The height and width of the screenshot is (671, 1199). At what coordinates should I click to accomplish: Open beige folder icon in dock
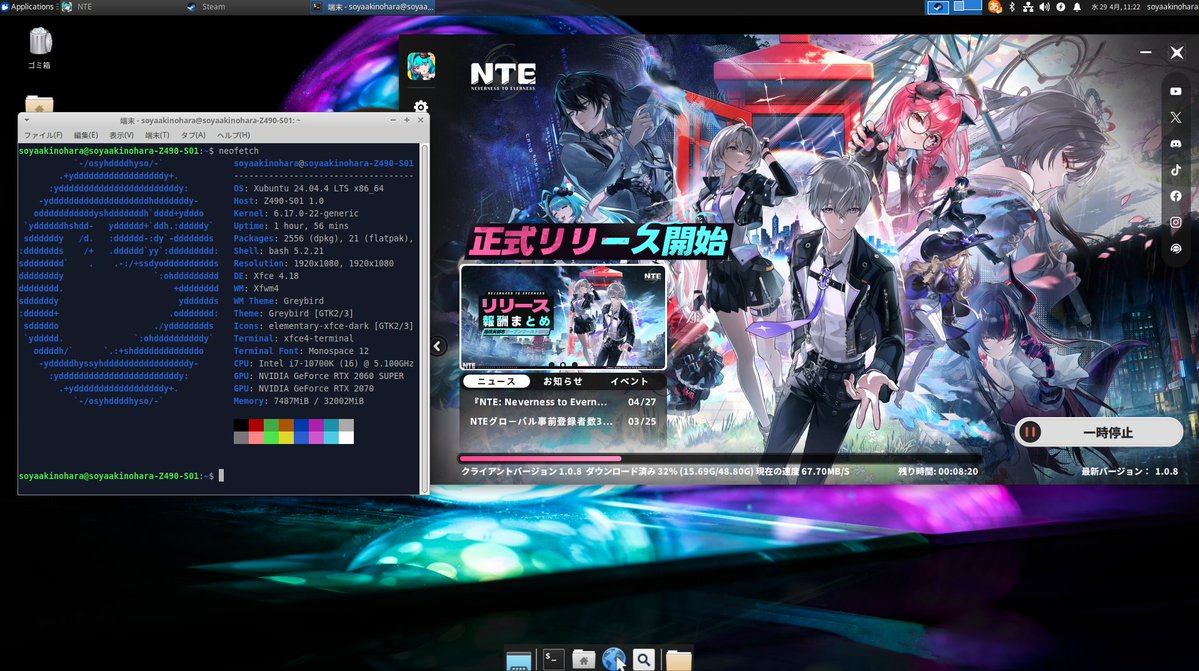pos(677,660)
